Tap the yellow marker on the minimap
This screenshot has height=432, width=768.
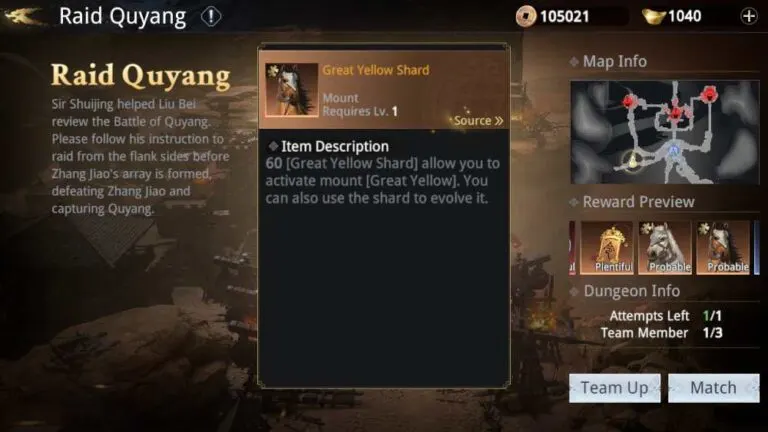pos(632,160)
